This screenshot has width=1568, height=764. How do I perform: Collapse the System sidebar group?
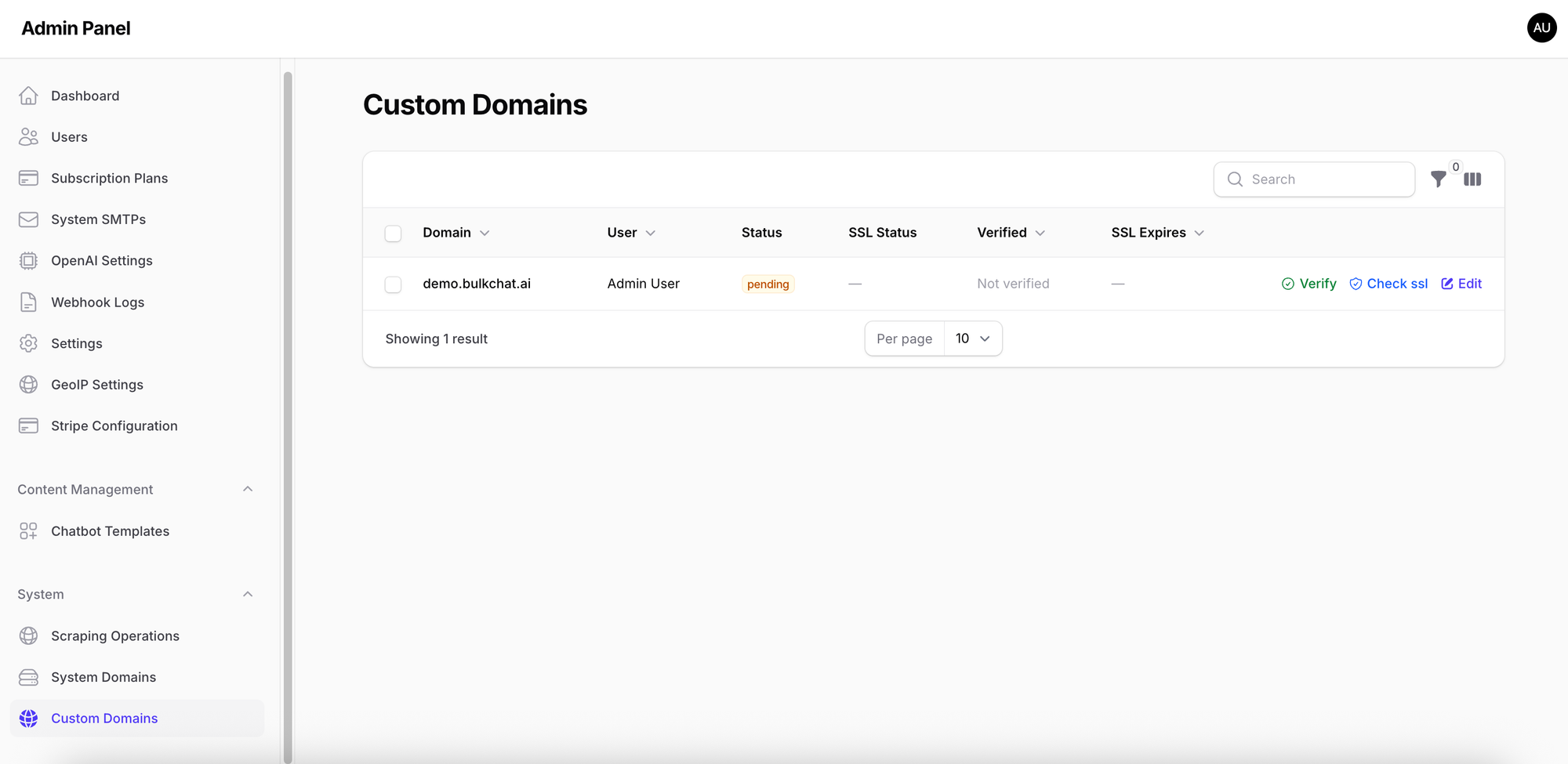(248, 594)
